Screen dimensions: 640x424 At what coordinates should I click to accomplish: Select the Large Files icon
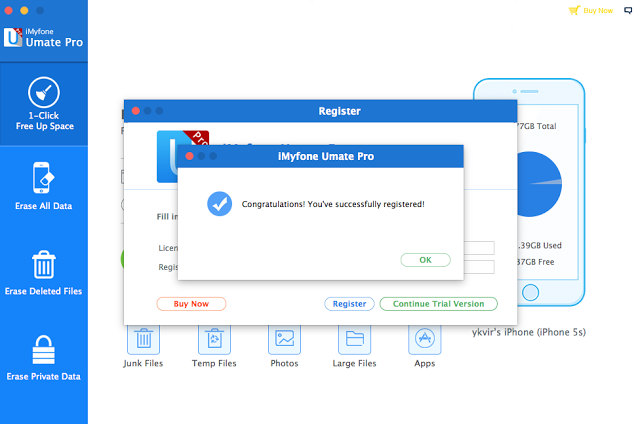(354, 339)
